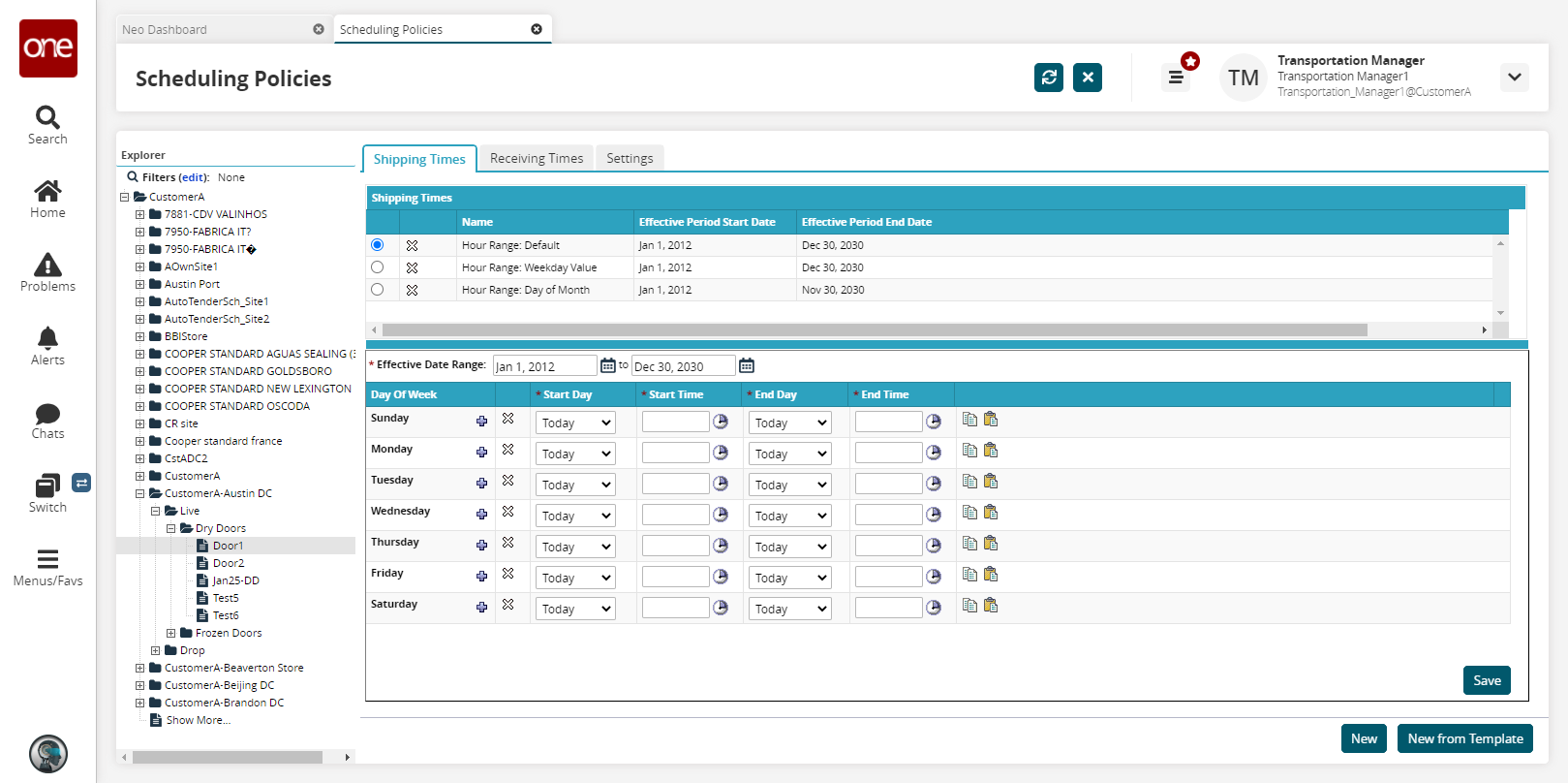Image resolution: width=1568 pixels, height=783 pixels.
Task: Open the calendar picker for effective start date
Action: point(608,365)
